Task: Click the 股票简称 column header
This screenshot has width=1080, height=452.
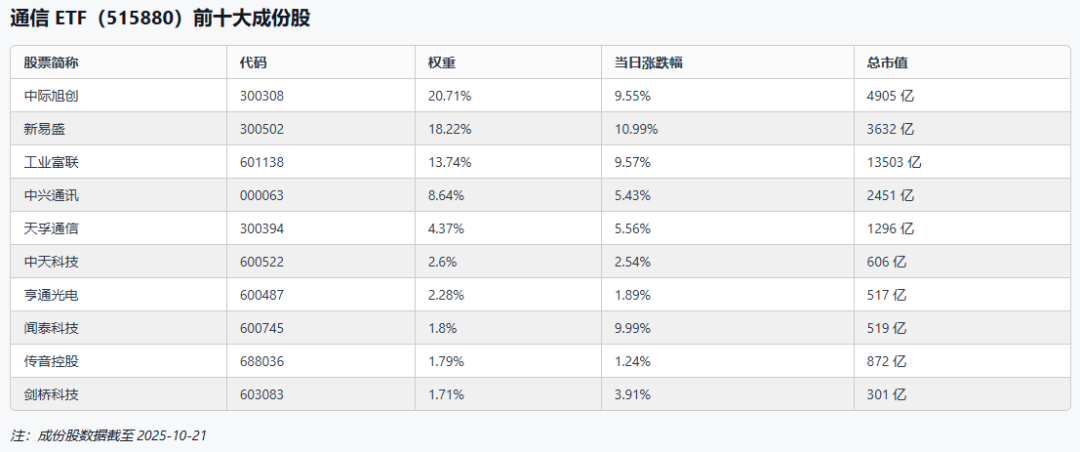Action: [x=51, y=63]
